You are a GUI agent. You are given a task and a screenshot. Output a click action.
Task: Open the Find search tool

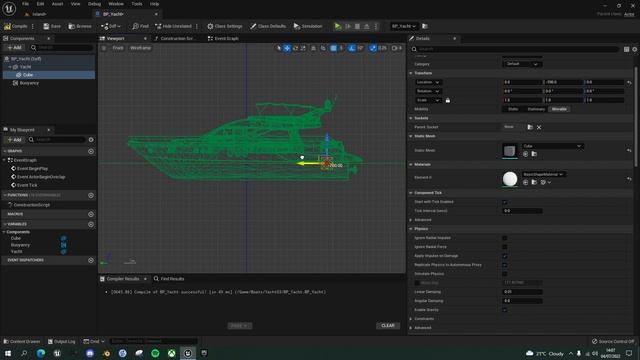click(140, 26)
